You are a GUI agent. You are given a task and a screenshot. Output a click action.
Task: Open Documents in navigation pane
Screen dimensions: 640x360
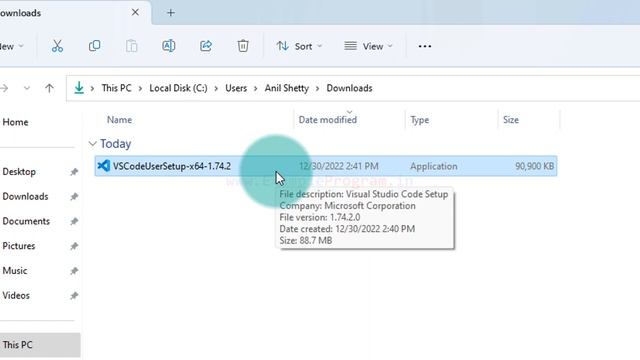(26, 221)
